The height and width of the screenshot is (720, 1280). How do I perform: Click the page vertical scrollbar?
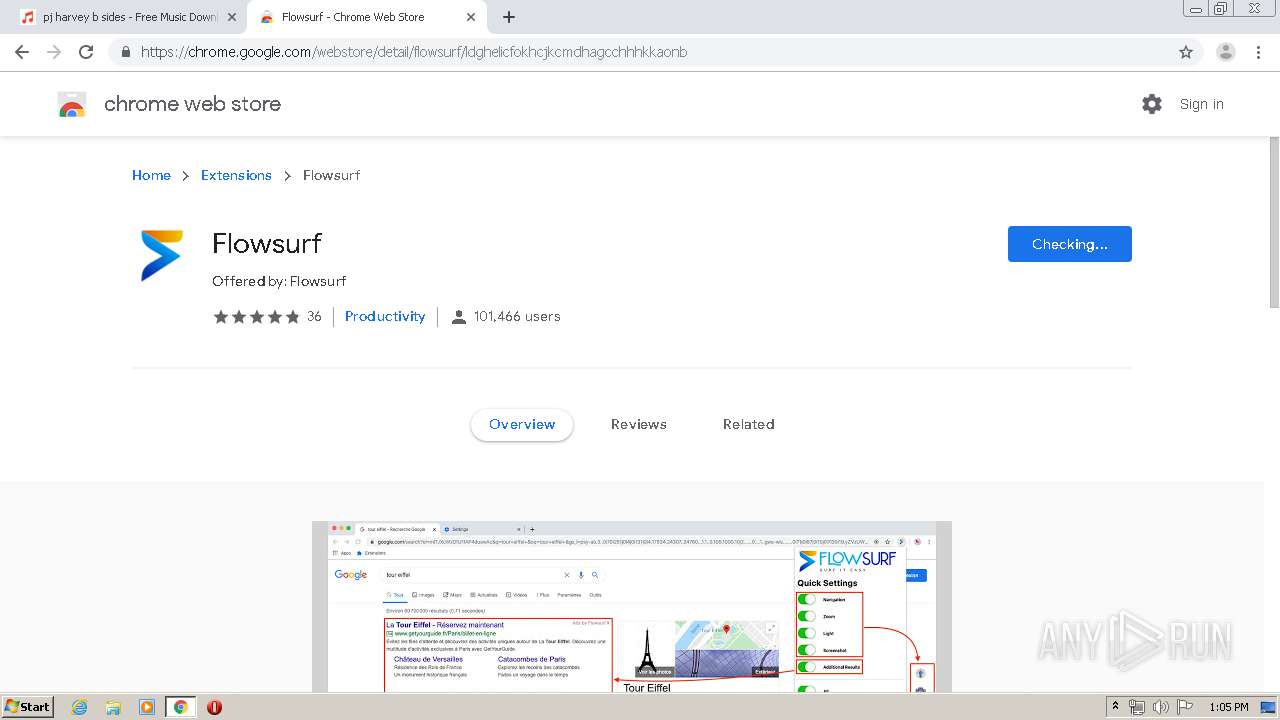point(1273,220)
